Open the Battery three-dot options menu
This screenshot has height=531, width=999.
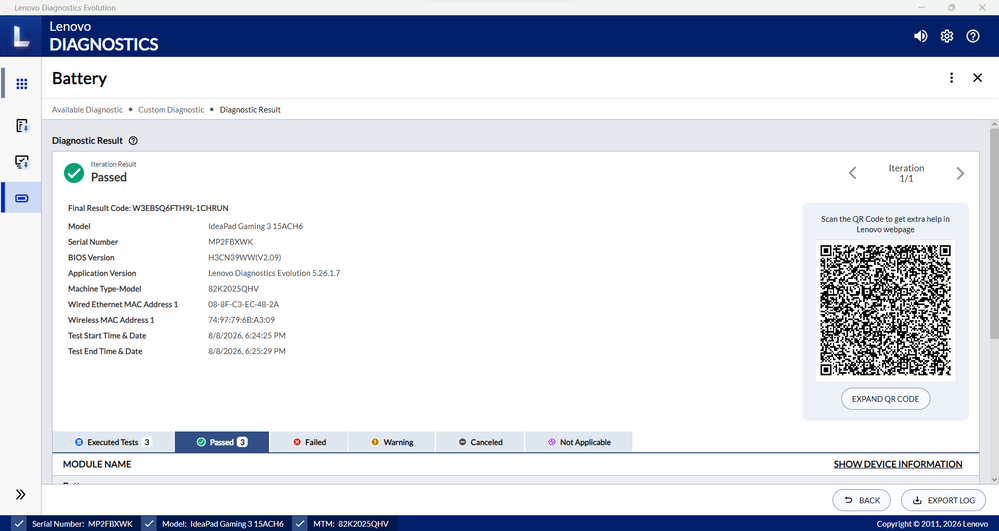coord(951,78)
